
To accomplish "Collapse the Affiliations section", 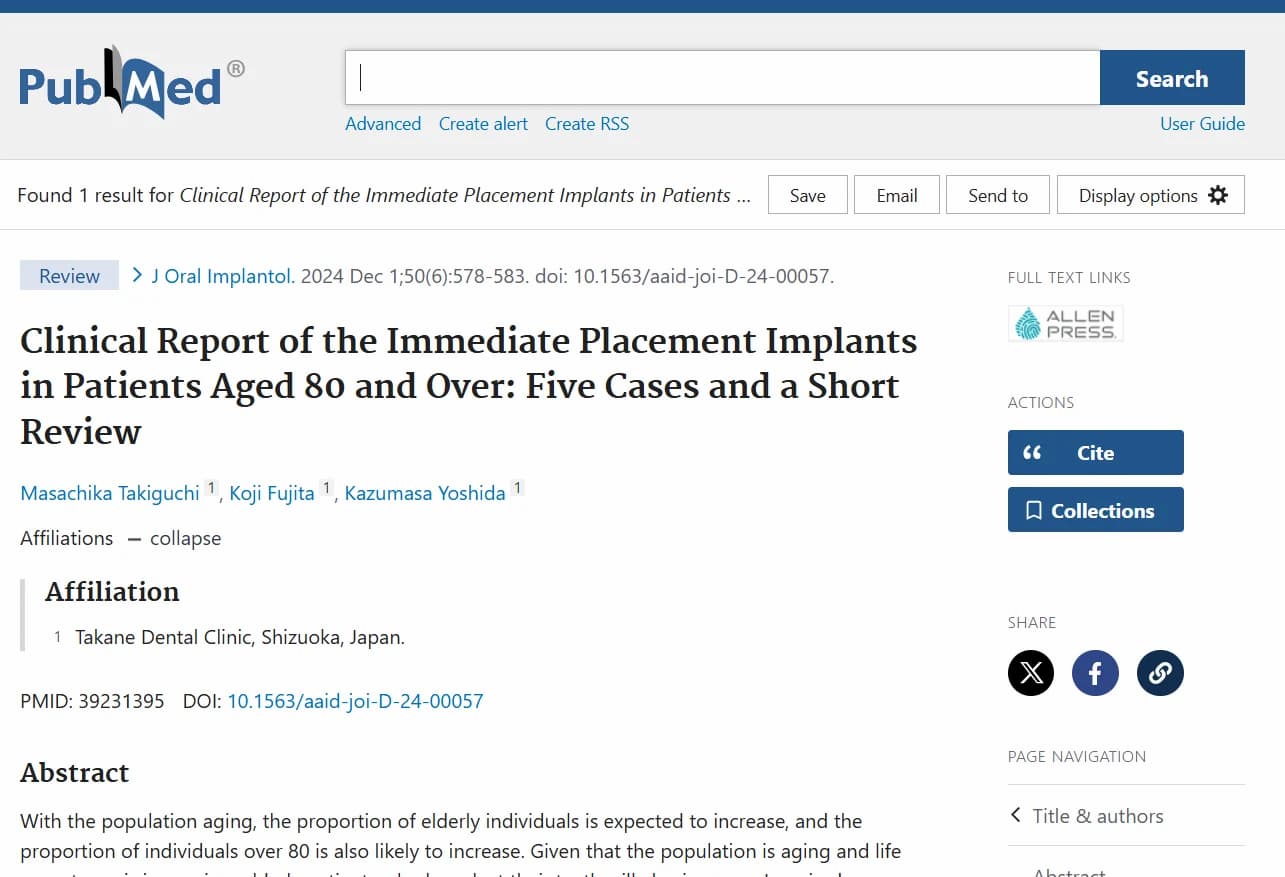I will (174, 538).
